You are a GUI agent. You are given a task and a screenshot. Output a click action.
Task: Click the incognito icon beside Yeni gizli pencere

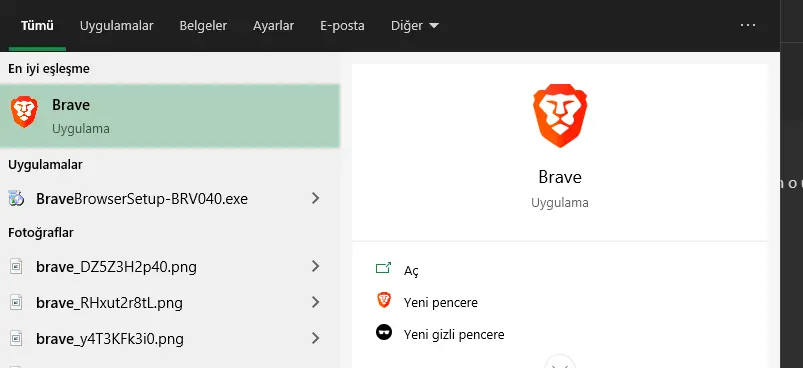pyautogui.click(x=384, y=333)
